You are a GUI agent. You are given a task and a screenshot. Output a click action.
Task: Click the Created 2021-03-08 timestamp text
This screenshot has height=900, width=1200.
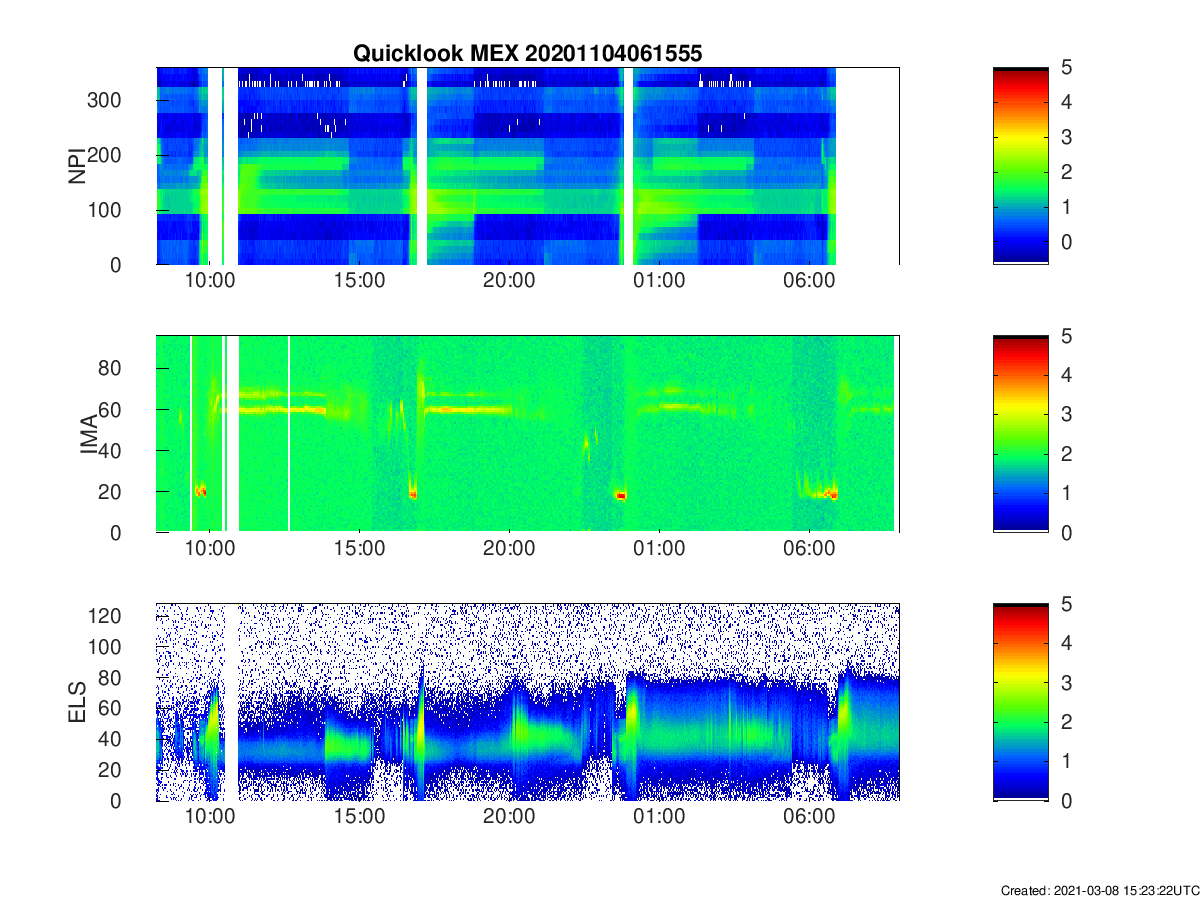[x=1099, y=890]
